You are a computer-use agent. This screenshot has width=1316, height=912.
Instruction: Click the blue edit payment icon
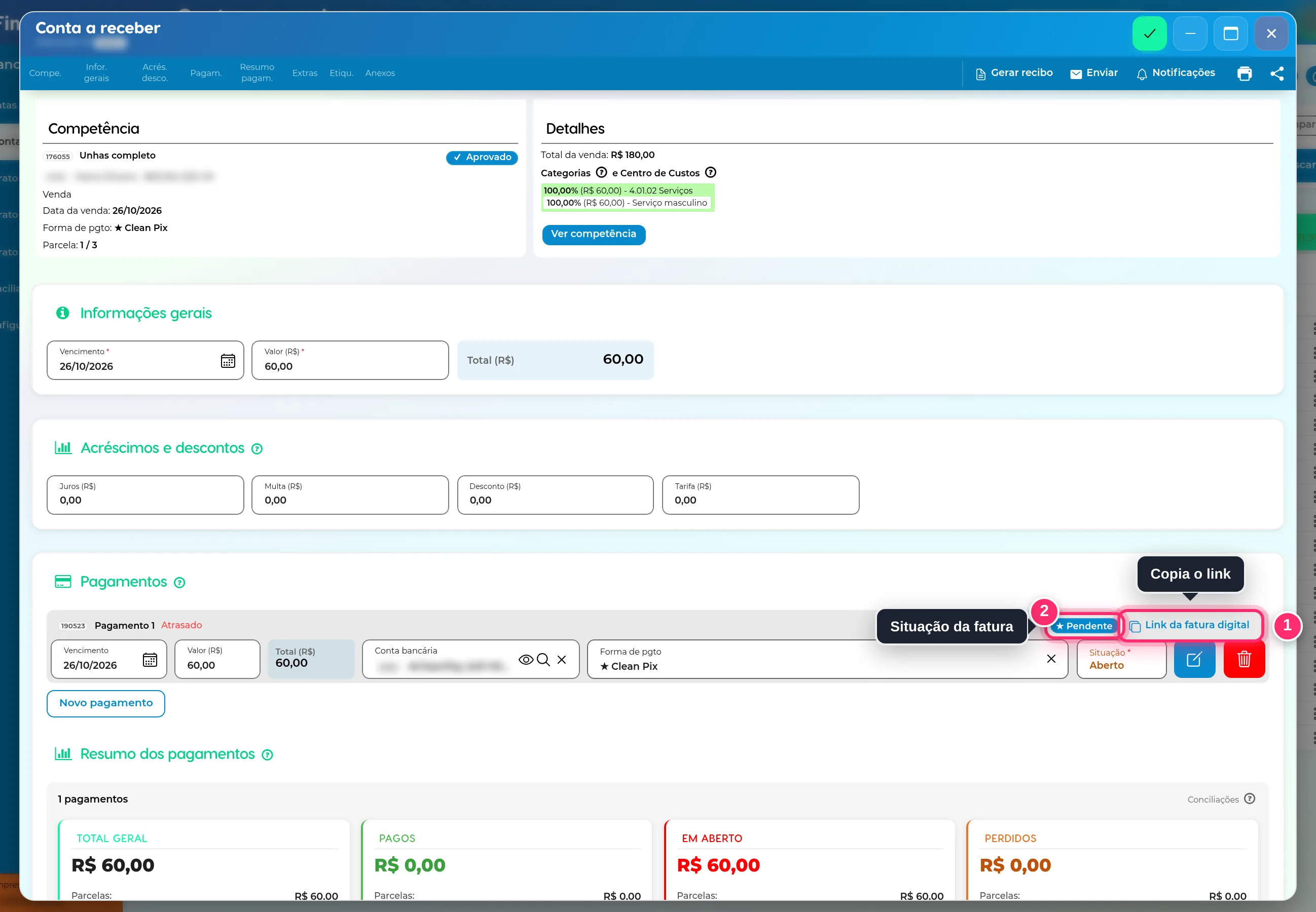click(x=1194, y=660)
